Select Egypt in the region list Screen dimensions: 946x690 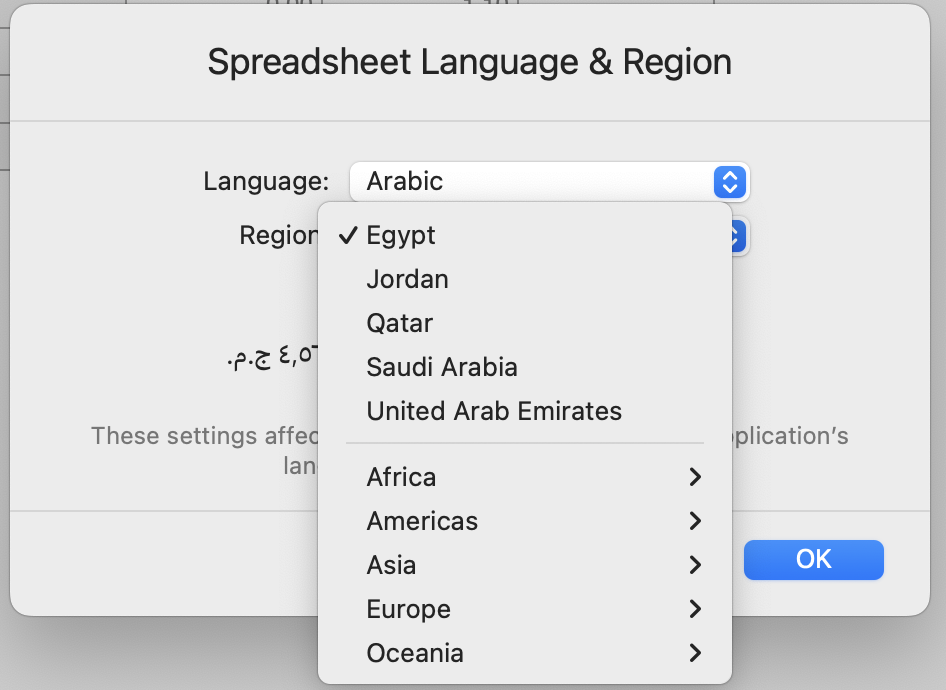point(401,235)
